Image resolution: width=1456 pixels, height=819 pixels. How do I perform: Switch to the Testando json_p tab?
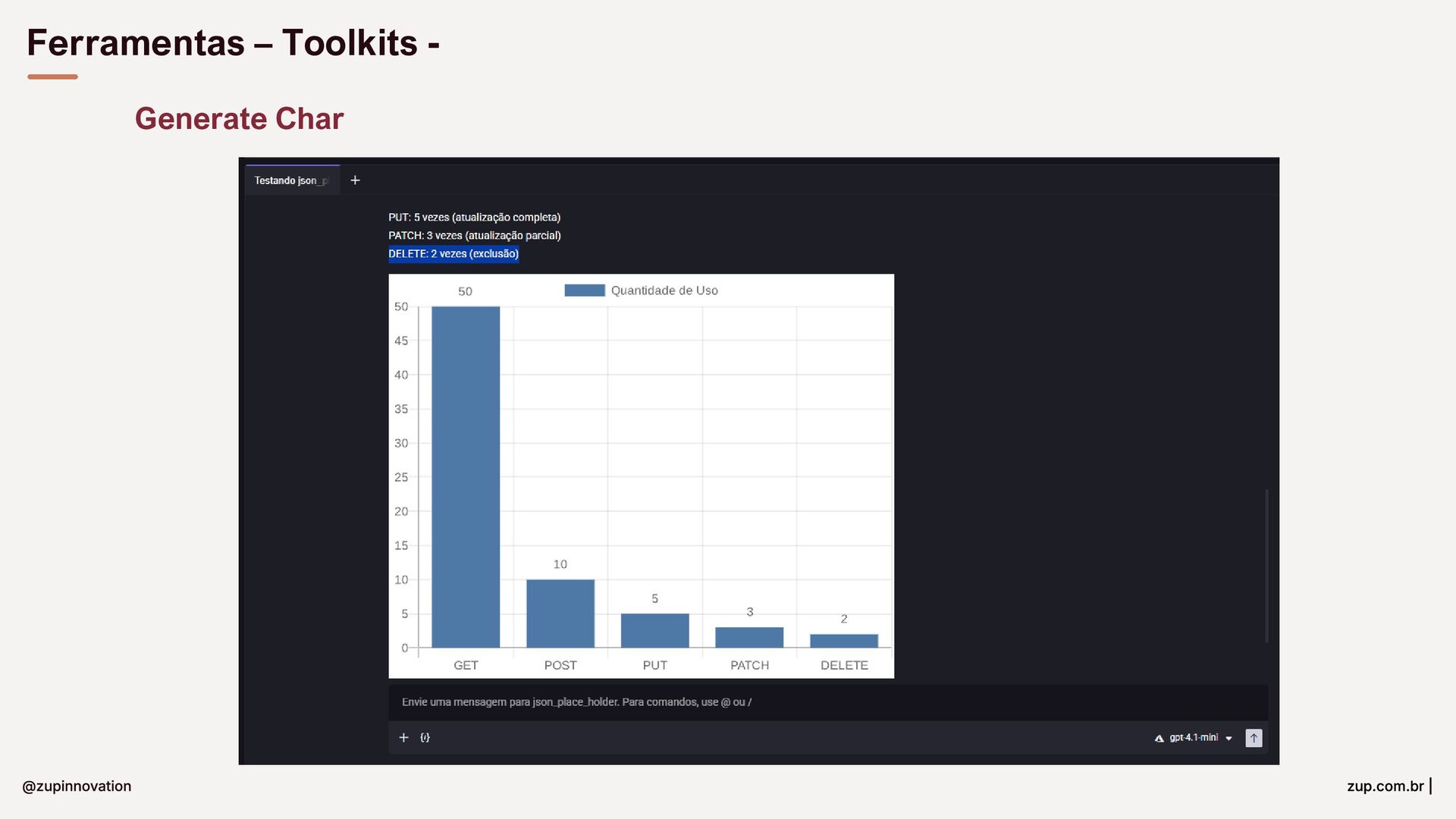click(291, 180)
